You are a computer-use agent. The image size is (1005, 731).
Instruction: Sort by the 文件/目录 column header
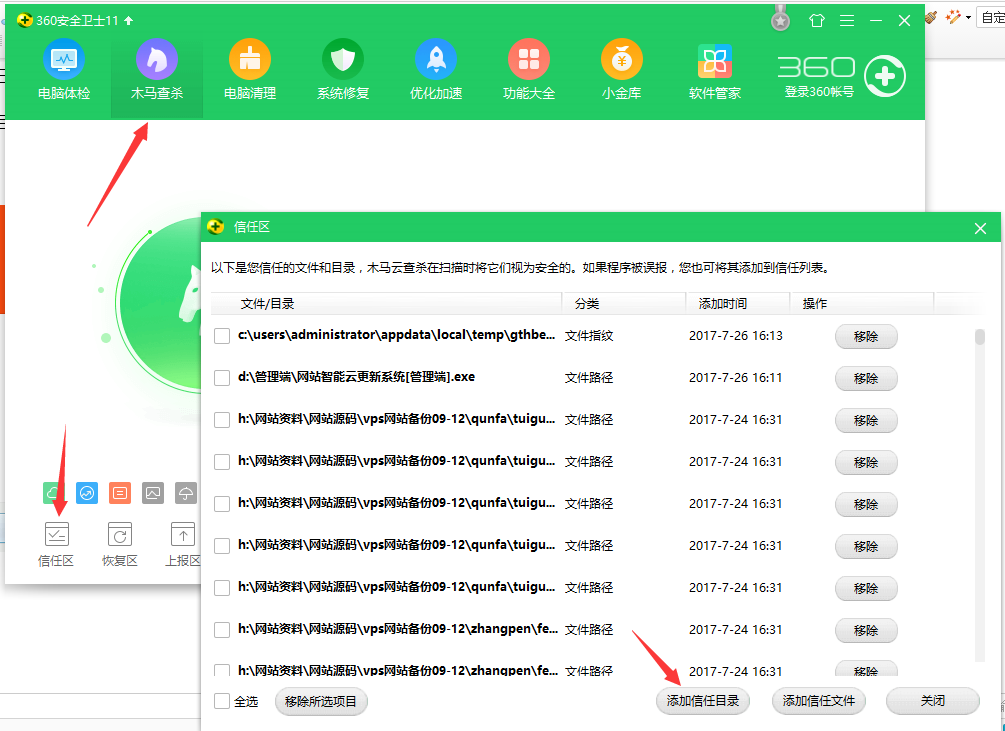pyautogui.click(x=386, y=304)
